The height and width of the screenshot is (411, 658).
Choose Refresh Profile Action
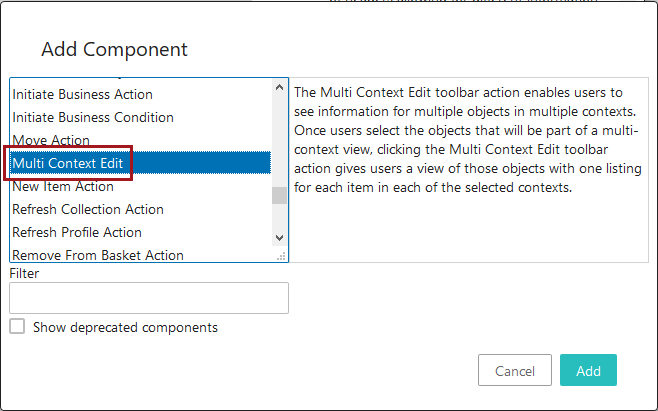[x=77, y=233]
